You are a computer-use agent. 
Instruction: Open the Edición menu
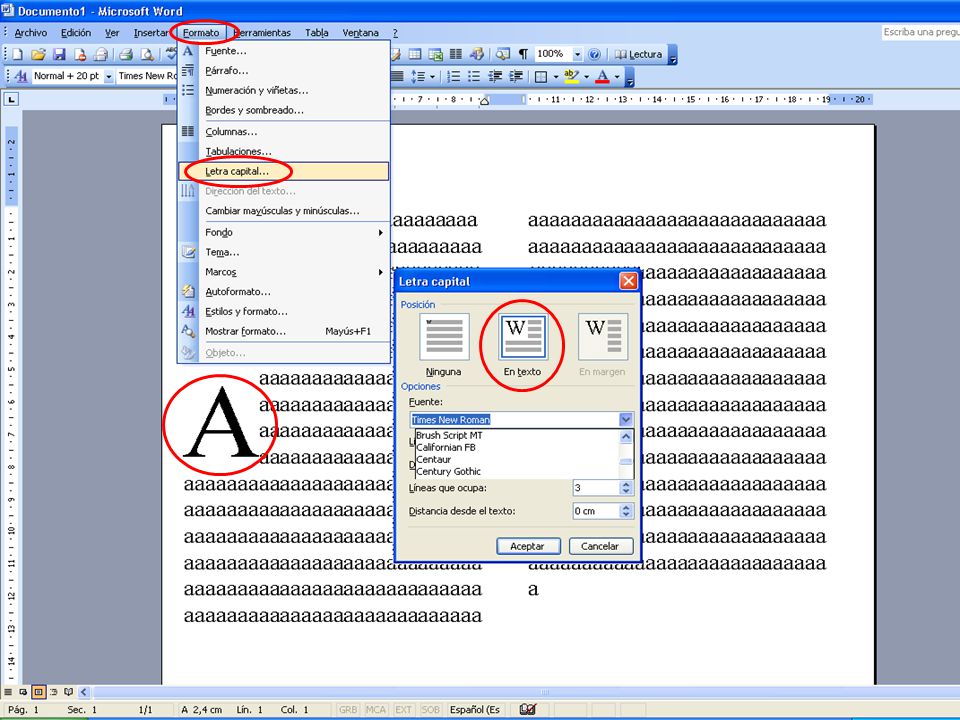pos(76,32)
